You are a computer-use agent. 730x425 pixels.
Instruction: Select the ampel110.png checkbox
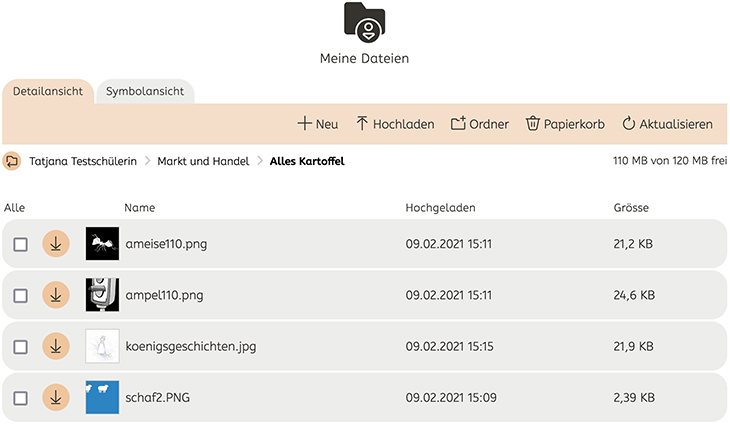click(20, 296)
